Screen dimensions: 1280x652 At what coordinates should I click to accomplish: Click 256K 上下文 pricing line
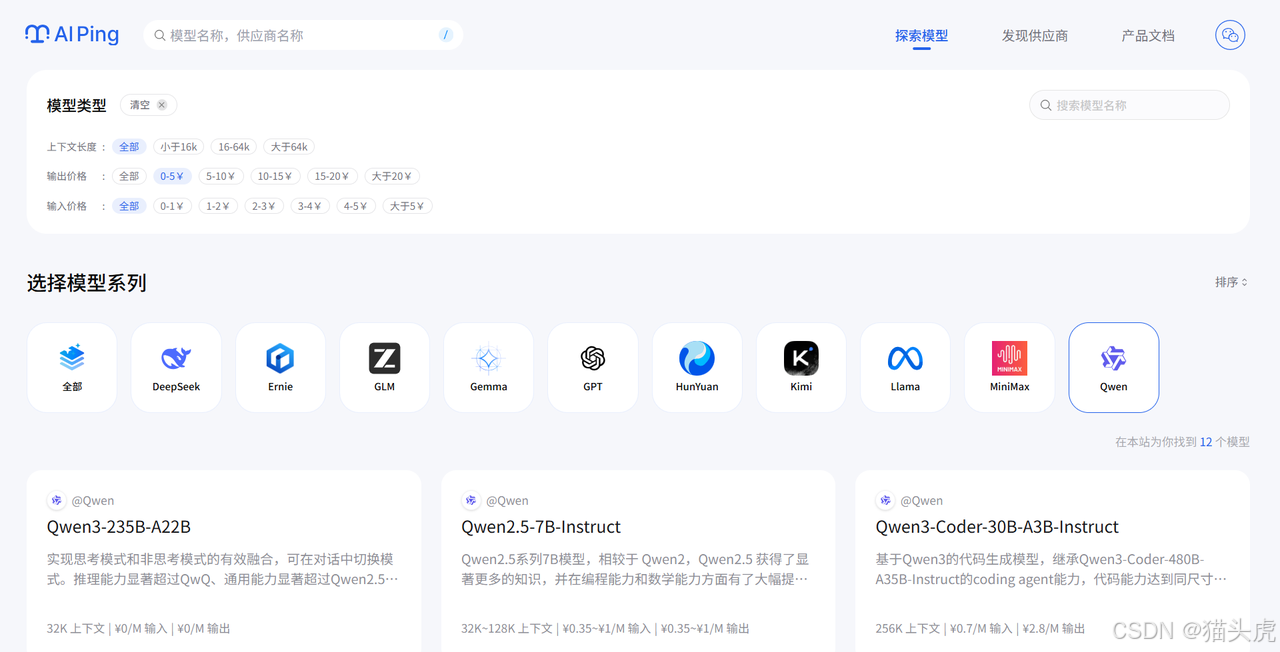coord(980,629)
